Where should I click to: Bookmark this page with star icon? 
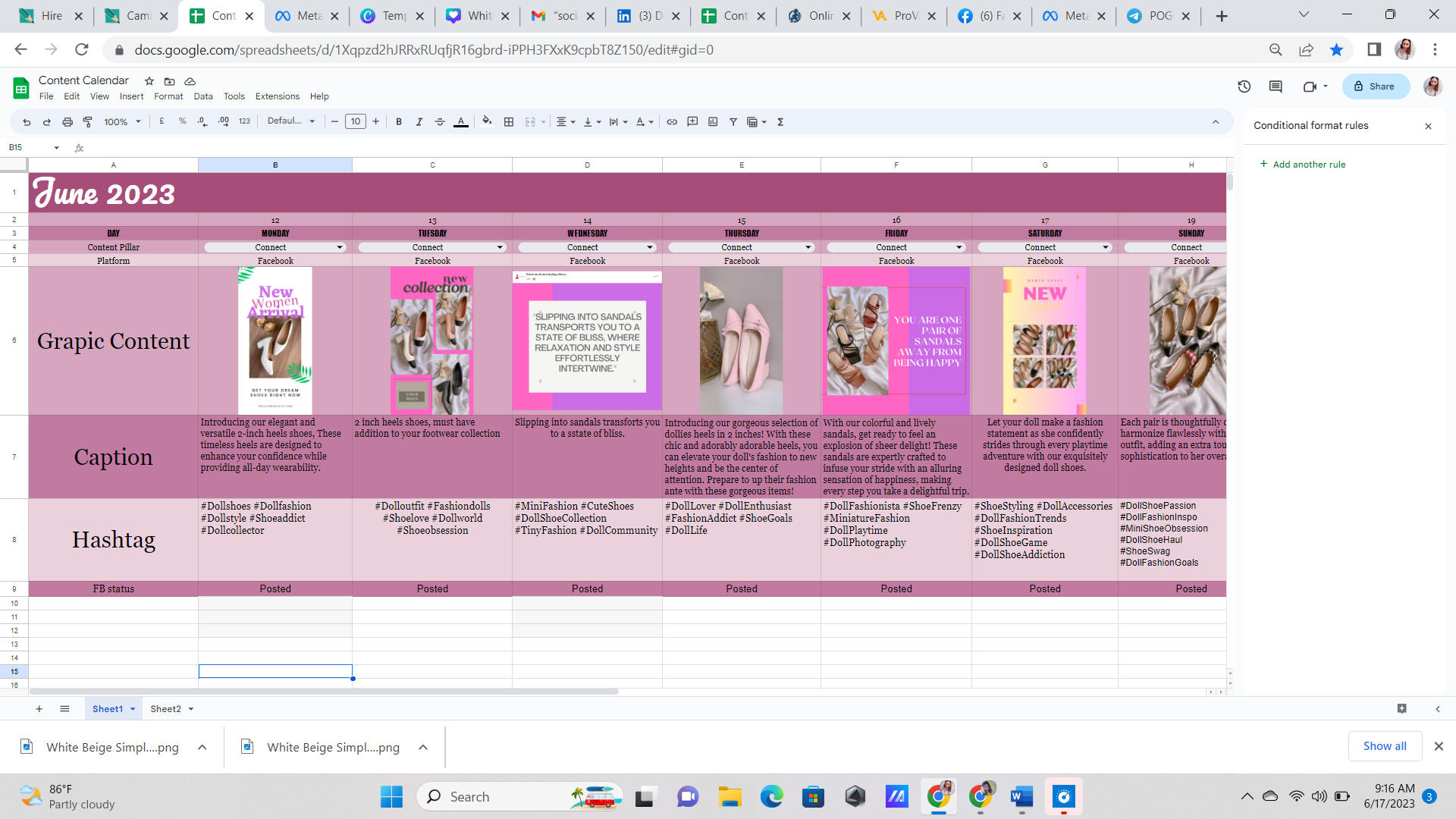1336,50
